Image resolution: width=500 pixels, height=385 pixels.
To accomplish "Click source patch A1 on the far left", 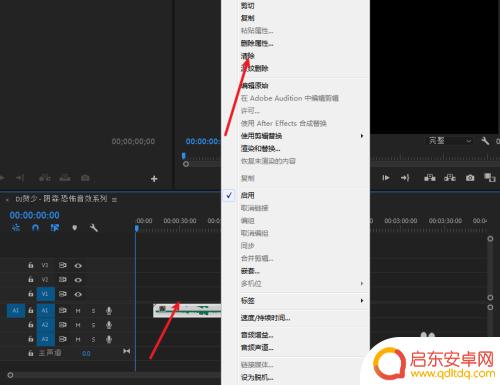I will tap(16, 310).
